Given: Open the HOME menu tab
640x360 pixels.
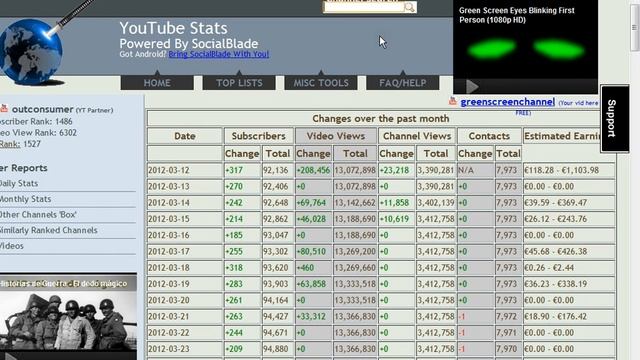Looking at the screenshot, I should [157, 83].
